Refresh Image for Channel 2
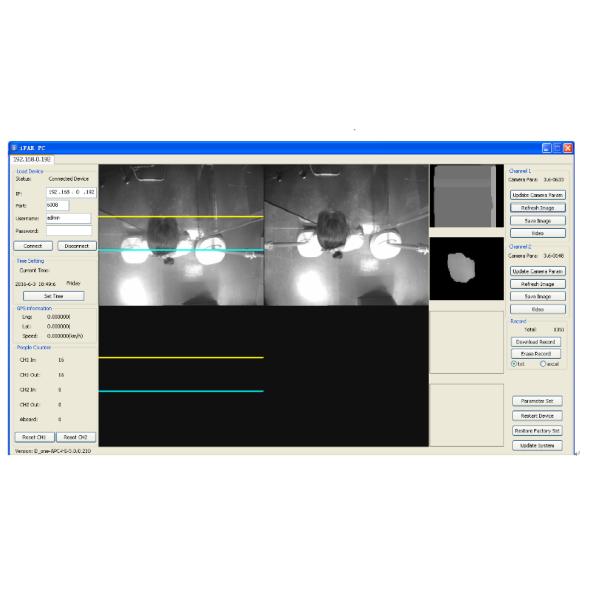The image size is (600, 600). 538,284
